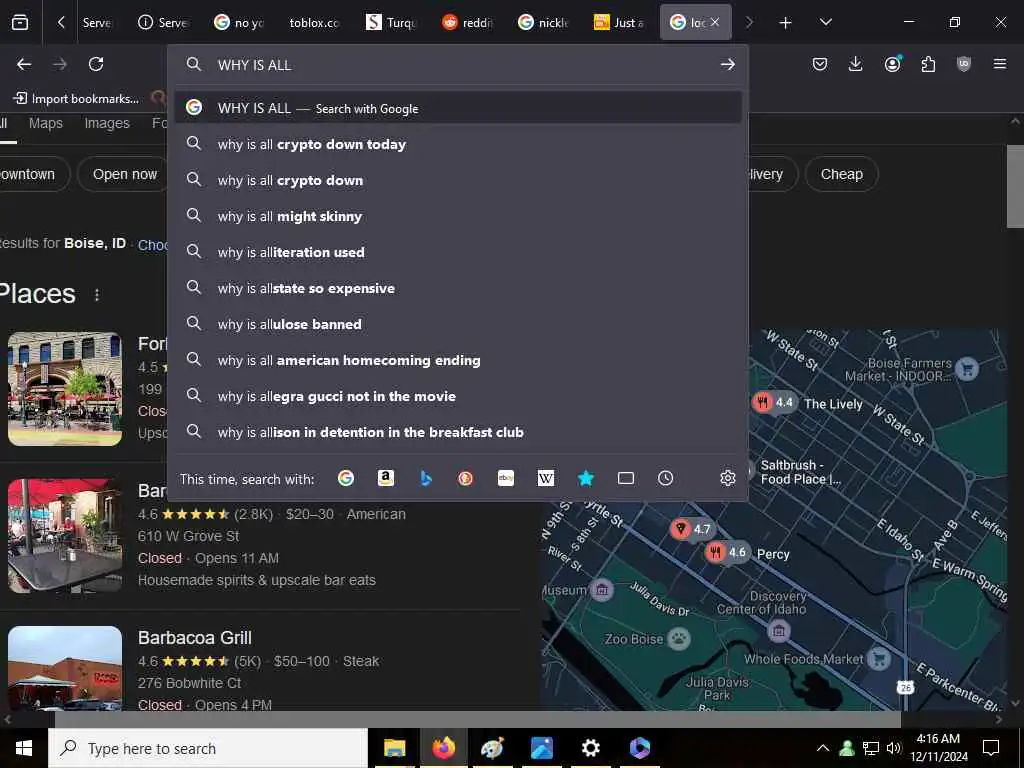
Task: Switch to the nickle Google tab
Action: (544, 23)
